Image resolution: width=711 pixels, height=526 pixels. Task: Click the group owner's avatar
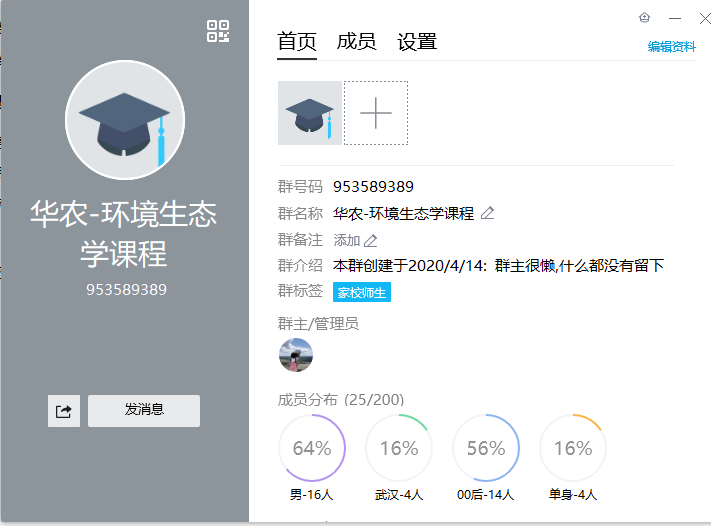295,355
